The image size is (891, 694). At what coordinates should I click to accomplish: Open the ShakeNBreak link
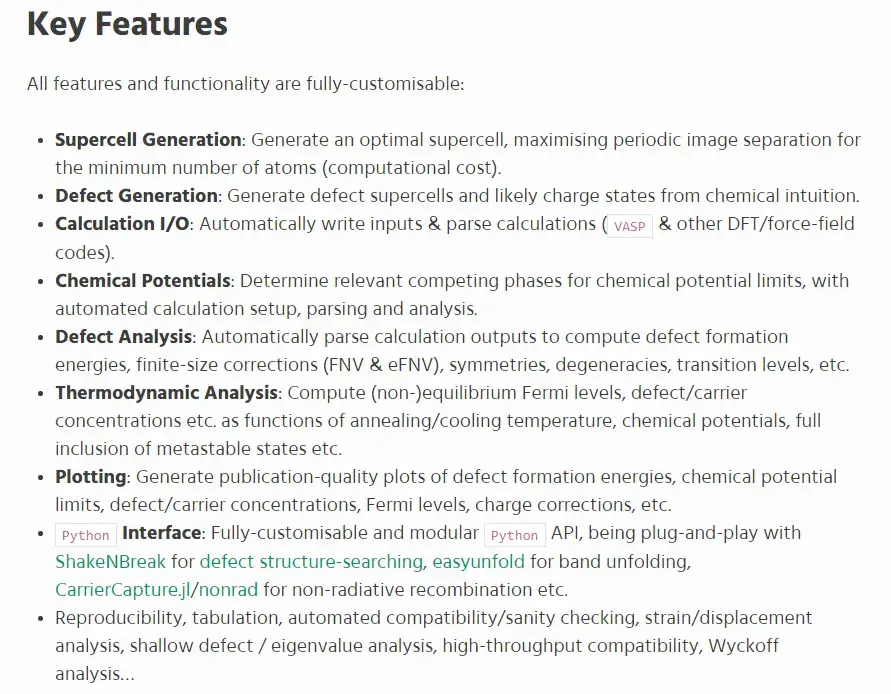point(110,562)
